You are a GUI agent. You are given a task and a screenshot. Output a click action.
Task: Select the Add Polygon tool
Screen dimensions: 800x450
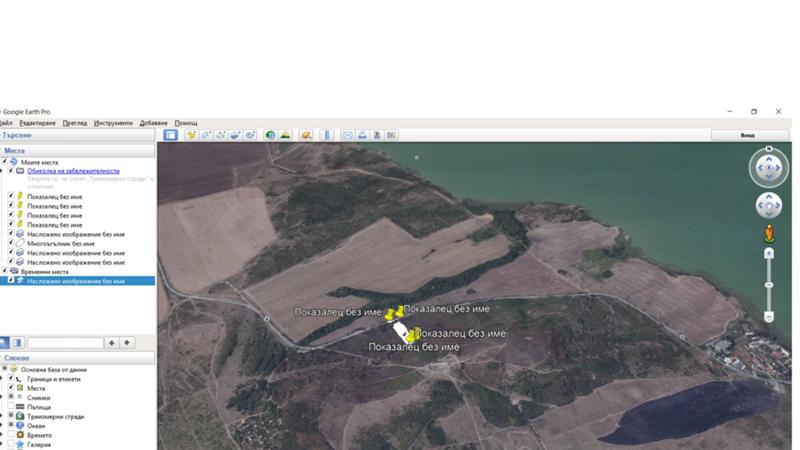click(x=205, y=135)
